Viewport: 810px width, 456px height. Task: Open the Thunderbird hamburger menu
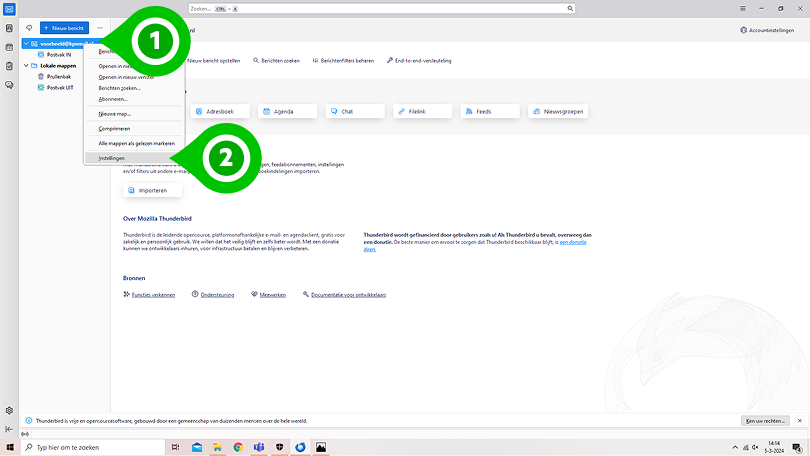tap(742, 8)
